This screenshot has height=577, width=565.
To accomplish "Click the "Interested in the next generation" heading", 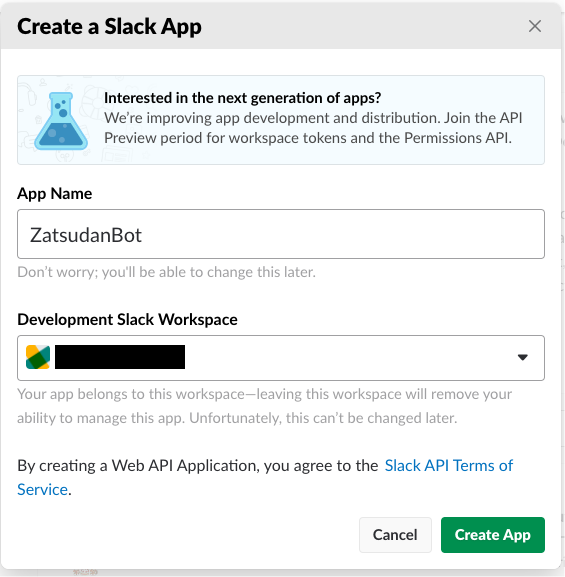I will [243, 98].
